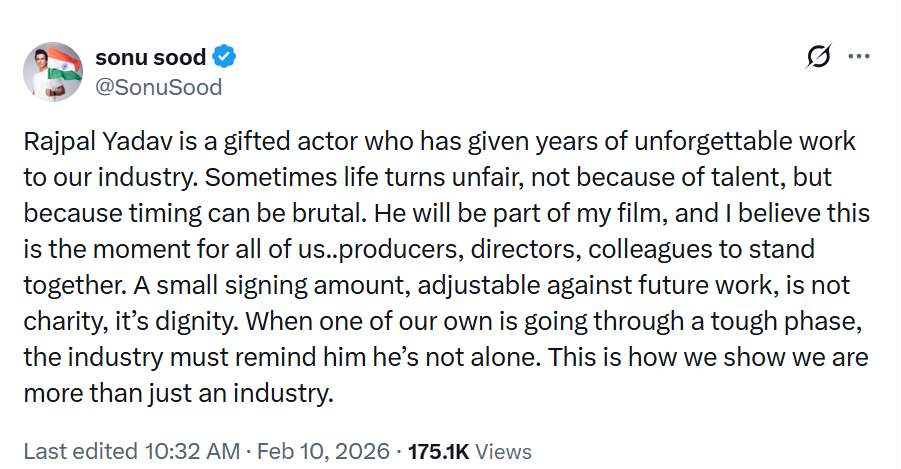This screenshot has height=469, width=901.
Task: Open sonu sood's profile picture
Action: 52,72
